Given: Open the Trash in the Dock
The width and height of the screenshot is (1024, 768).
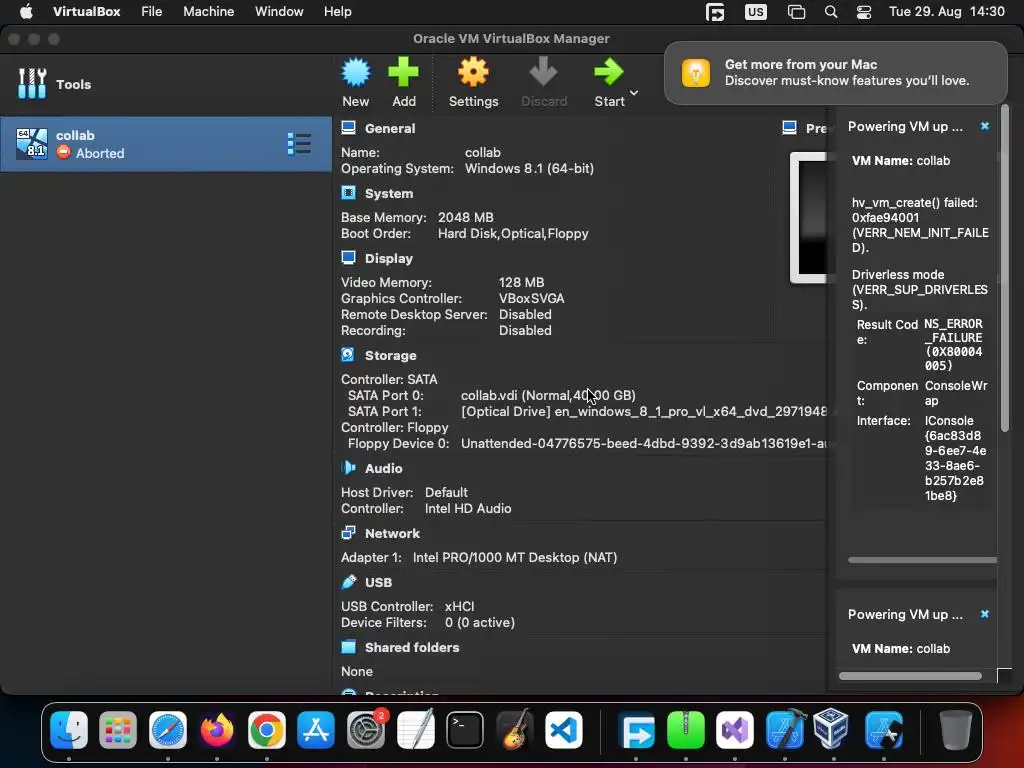Looking at the screenshot, I should [955, 729].
